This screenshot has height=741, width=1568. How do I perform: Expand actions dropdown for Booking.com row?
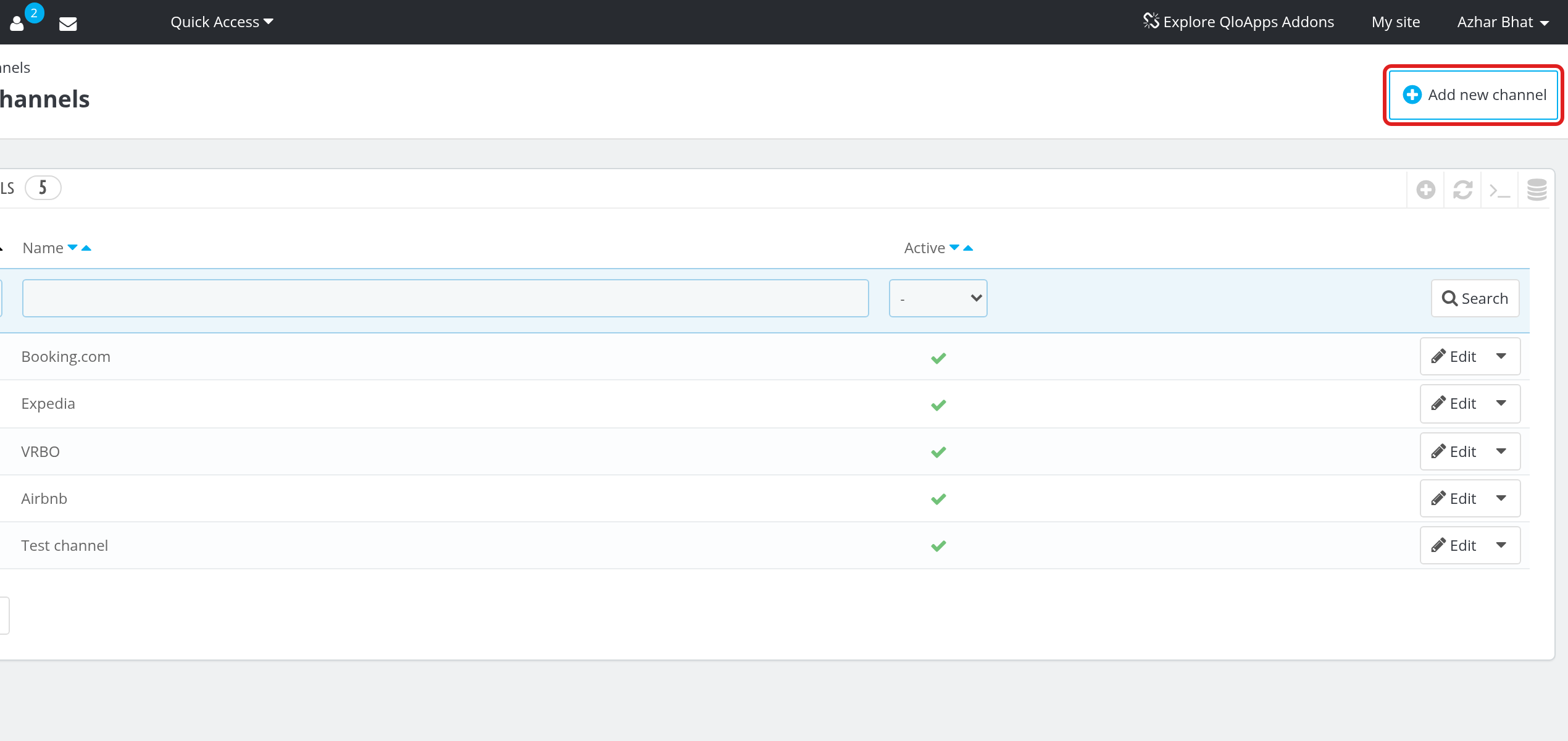pos(1501,356)
